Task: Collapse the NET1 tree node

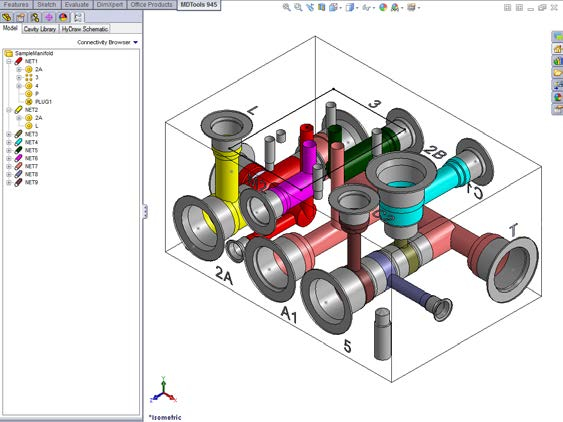Action: (x=9, y=61)
